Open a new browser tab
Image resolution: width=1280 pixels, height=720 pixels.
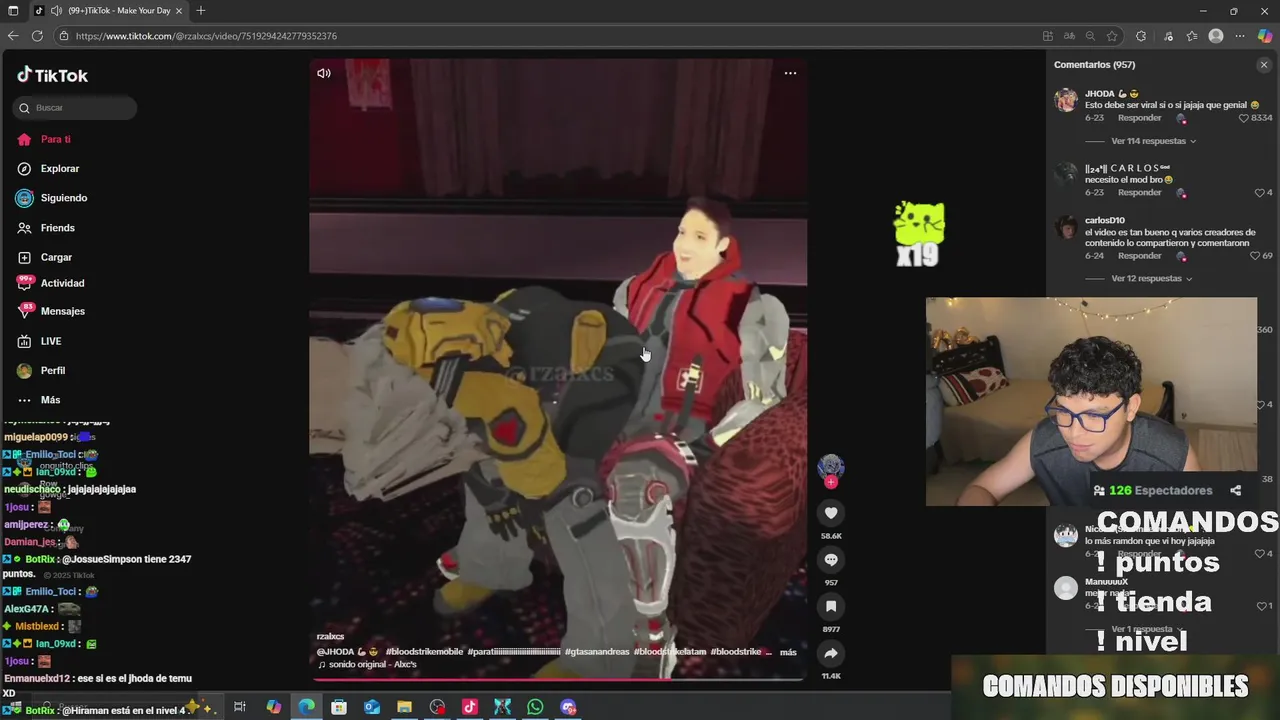201,11
